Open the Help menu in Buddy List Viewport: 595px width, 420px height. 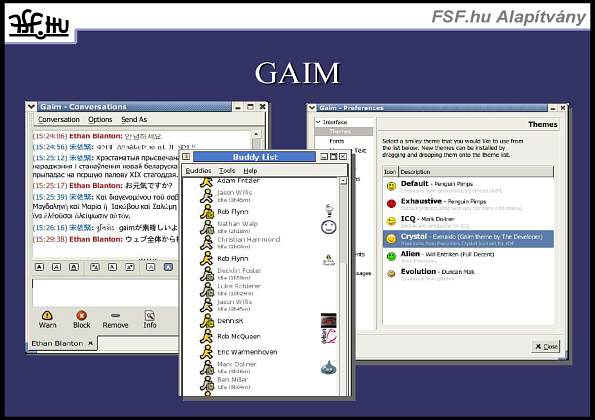[250, 171]
